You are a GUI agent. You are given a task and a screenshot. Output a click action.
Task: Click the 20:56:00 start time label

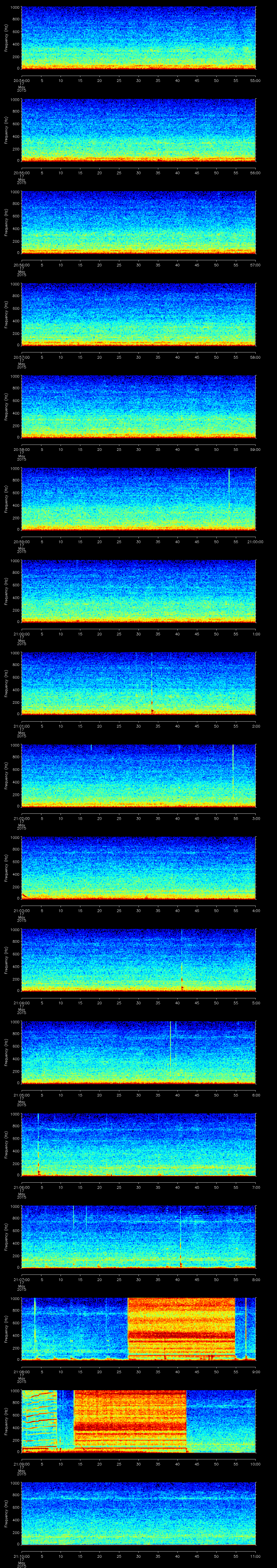click(x=21, y=265)
